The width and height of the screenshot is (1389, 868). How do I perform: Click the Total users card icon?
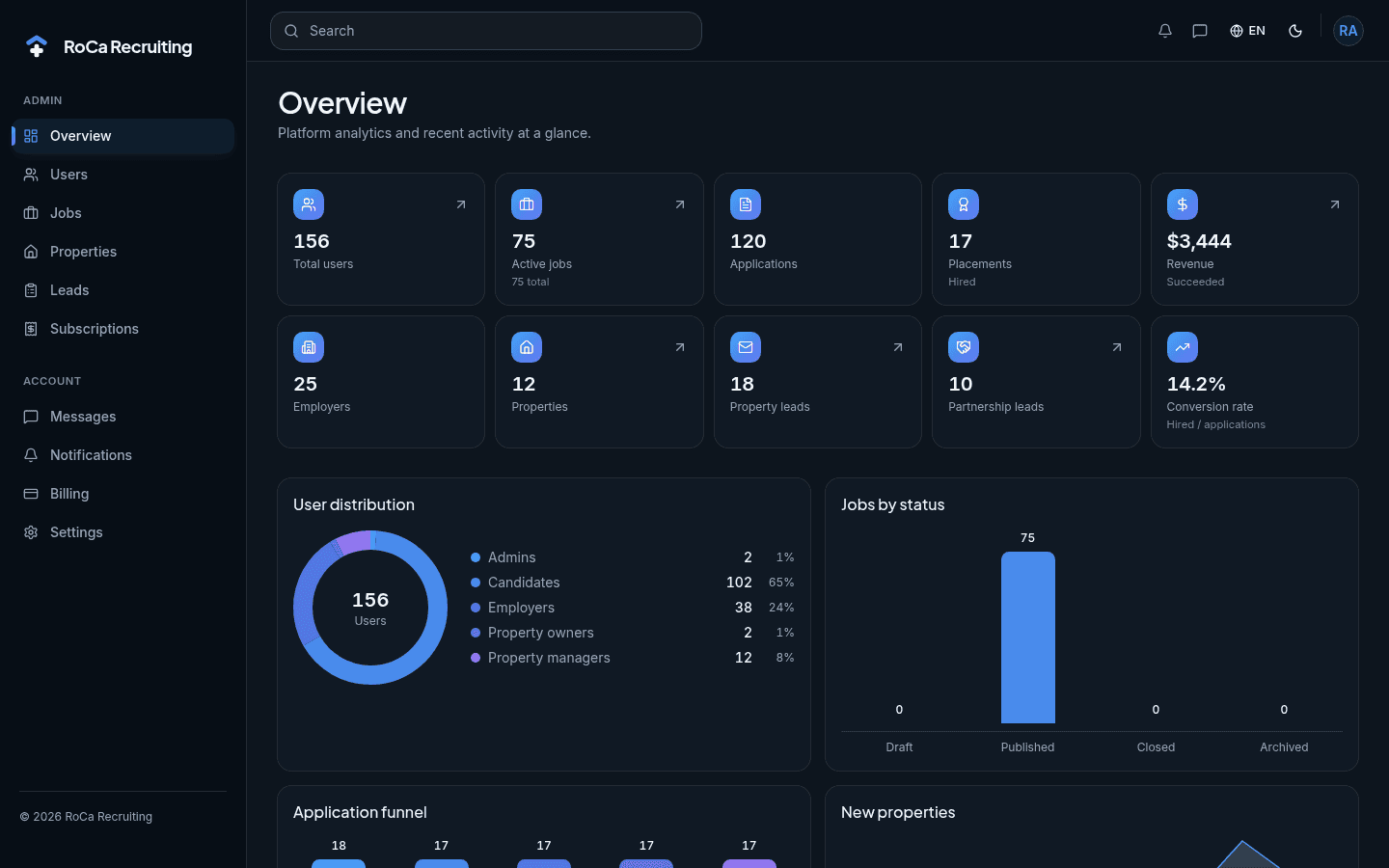(x=309, y=204)
